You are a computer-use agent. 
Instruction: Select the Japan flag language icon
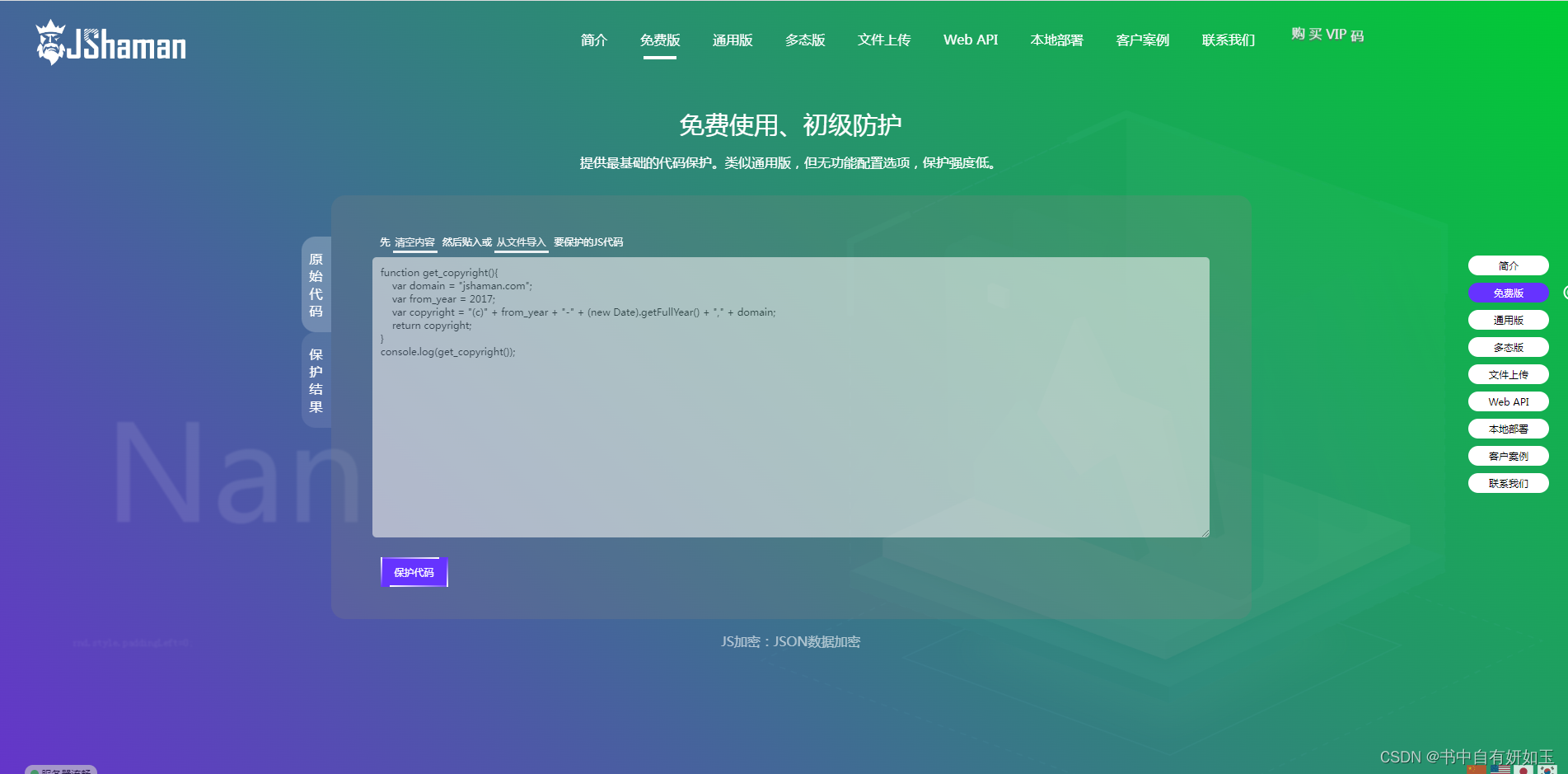coord(1524,769)
